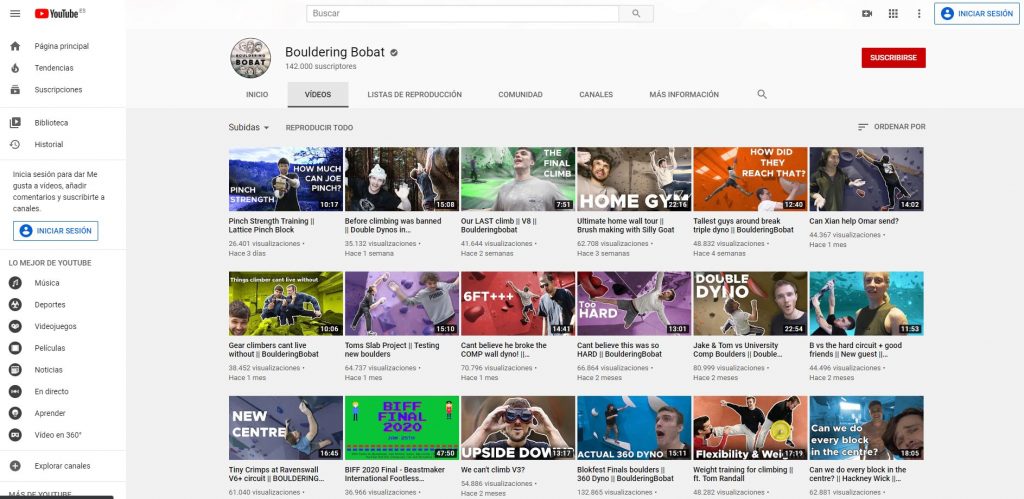
Task: Go to the Canales tab
Action: click(596, 94)
